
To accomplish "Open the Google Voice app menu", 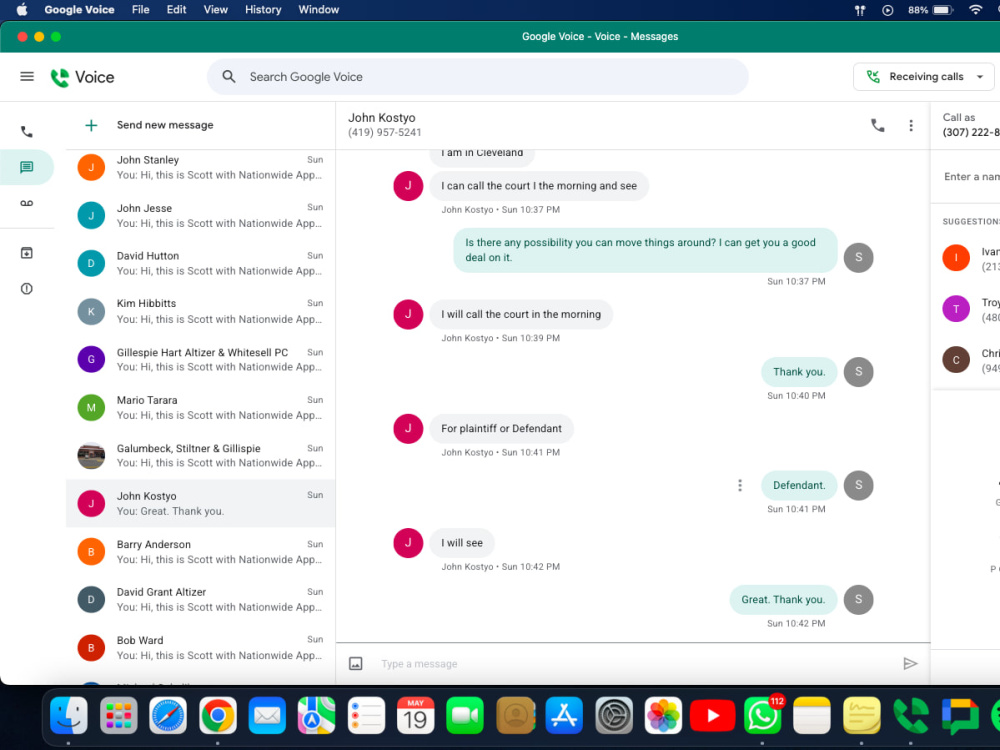I will pyautogui.click(x=79, y=10).
